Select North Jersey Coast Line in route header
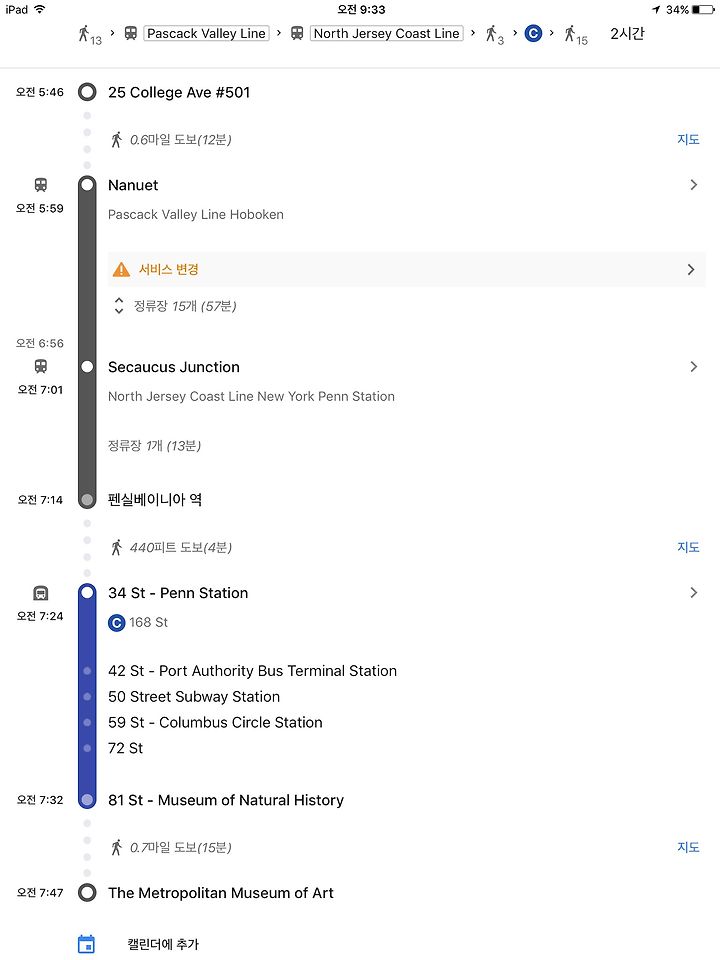Viewport: 720px width, 960px height. coord(386,33)
